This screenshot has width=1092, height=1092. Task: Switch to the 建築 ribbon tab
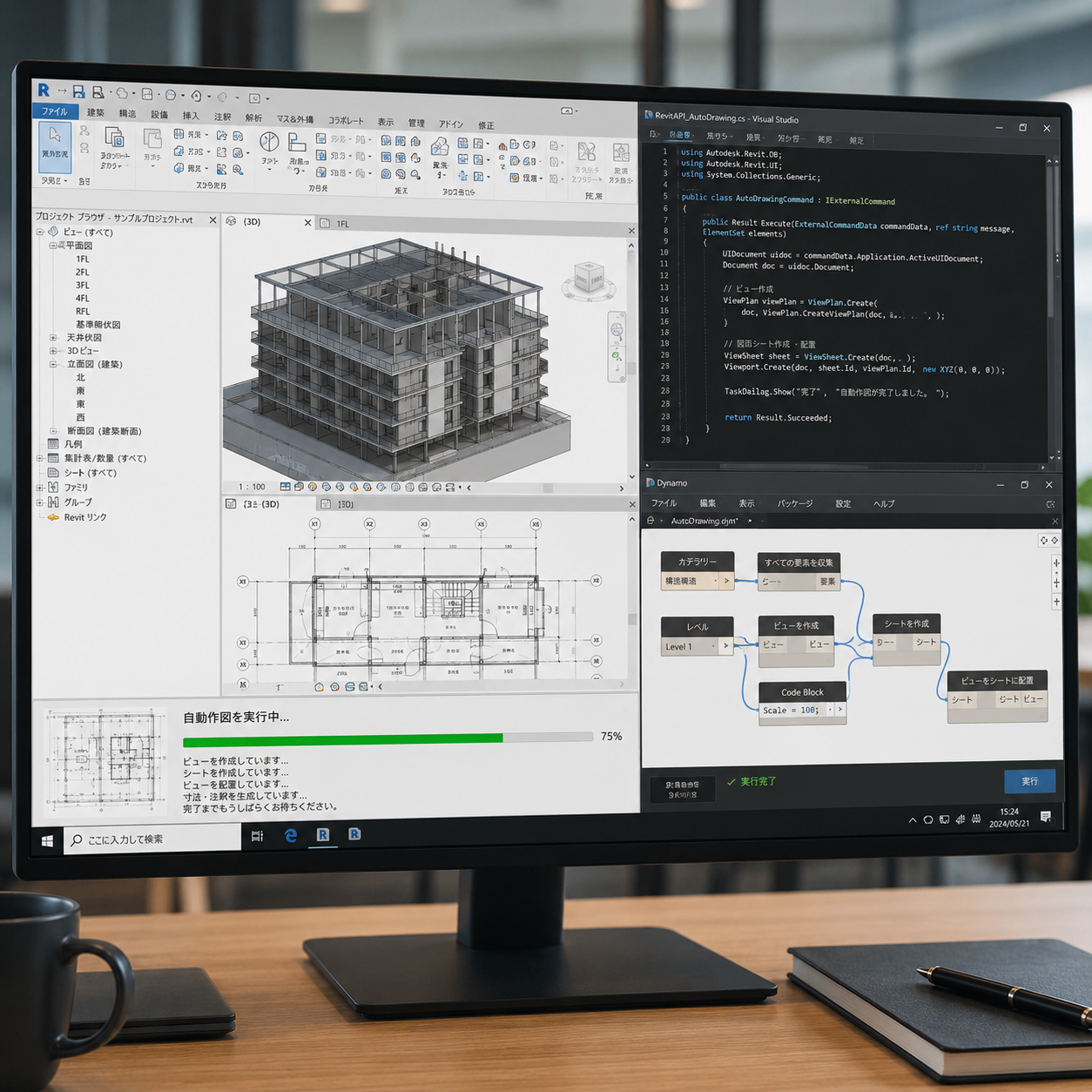coord(96,112)
